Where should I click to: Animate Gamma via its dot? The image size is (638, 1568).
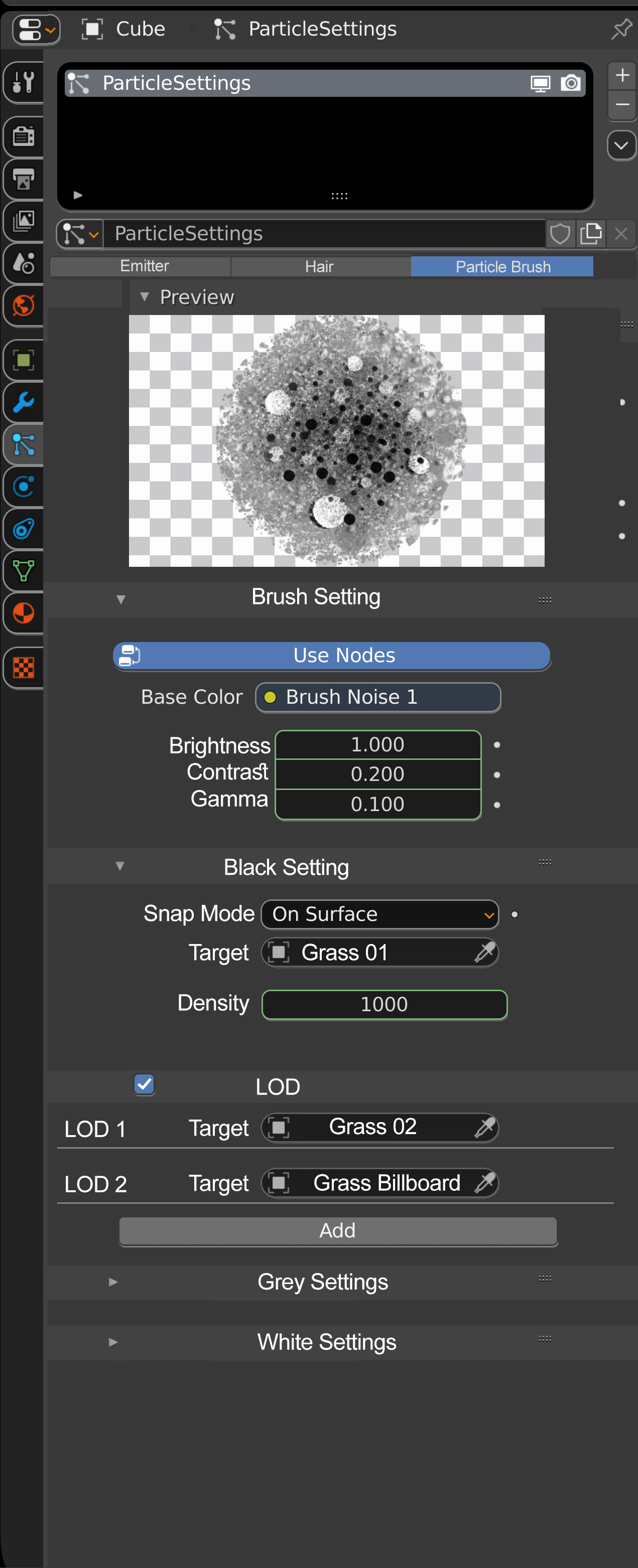pyautogui.click(x=497, y=805)
